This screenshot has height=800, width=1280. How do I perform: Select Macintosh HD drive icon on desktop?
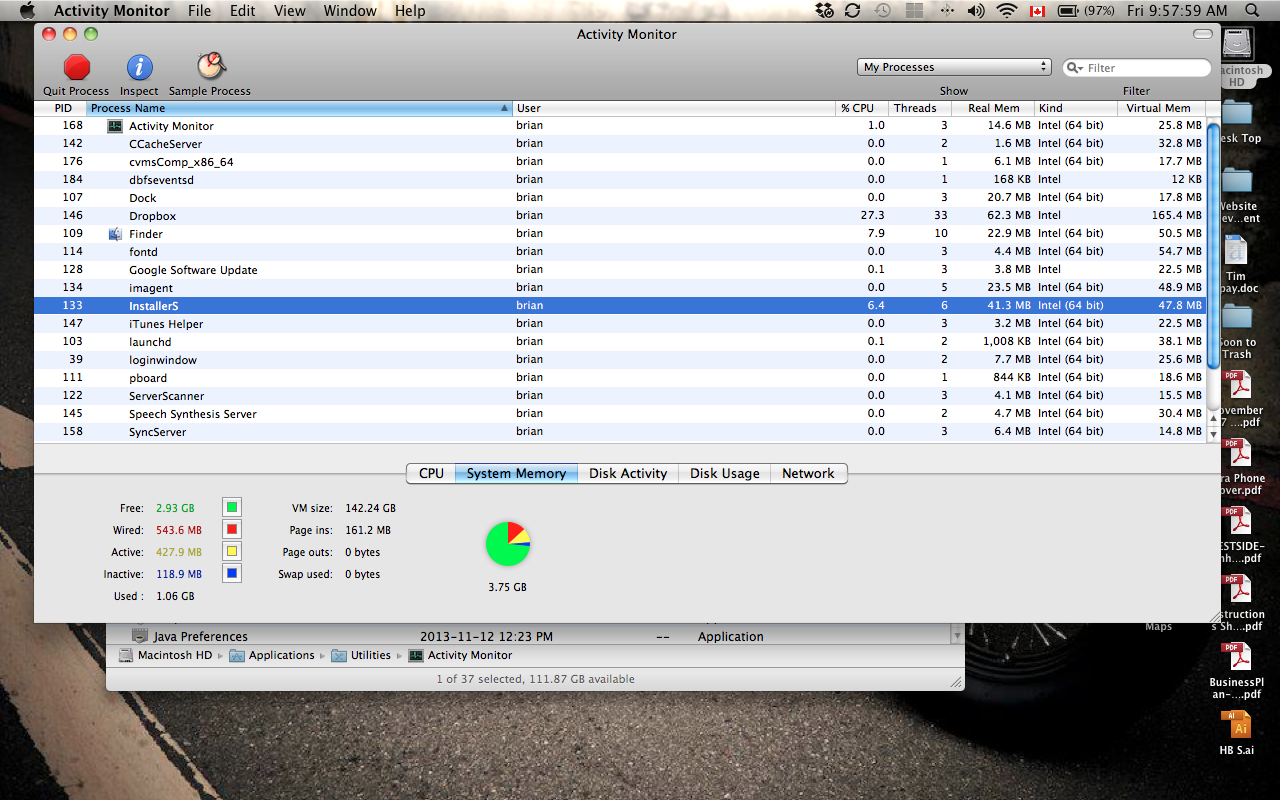pyautogui.click(x=1238, y=45)
